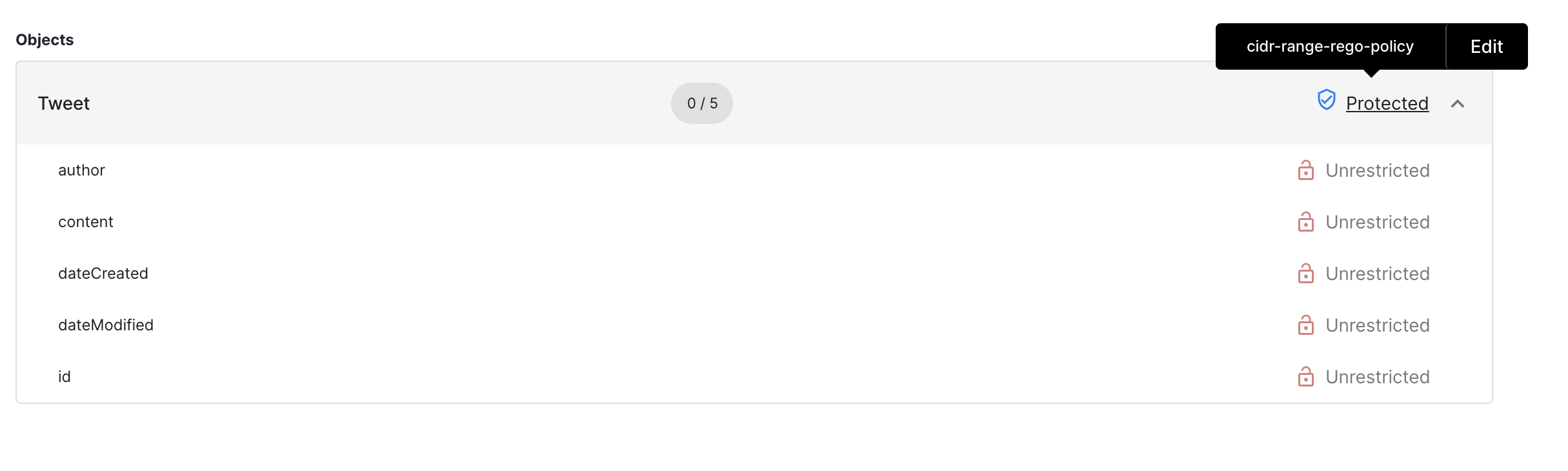The image size is (1568, 471).
Task: Toggle Unrestricted status for dateCreated
Action: [x=1378, y=274]
